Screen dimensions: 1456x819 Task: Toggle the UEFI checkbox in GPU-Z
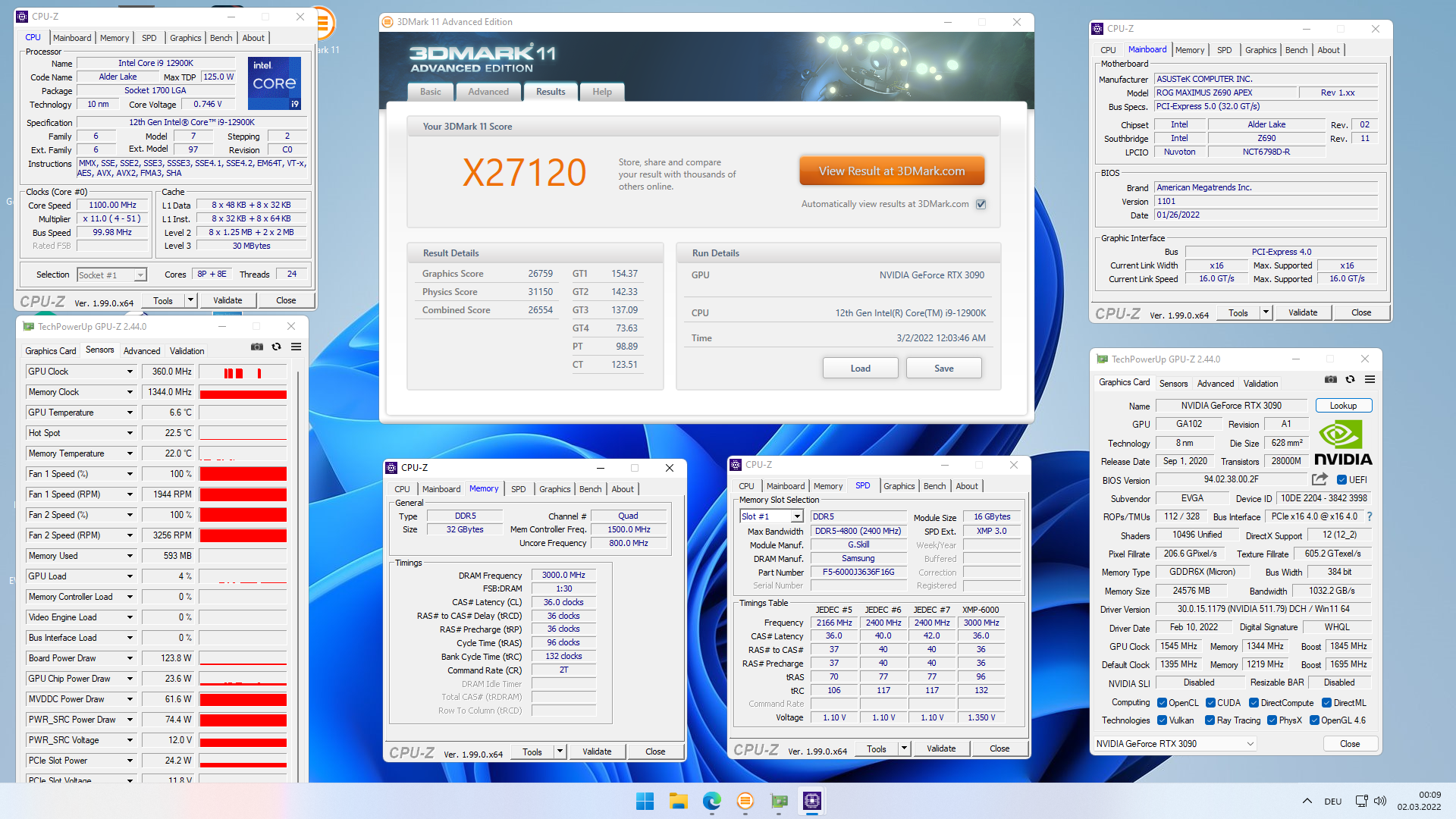coord(1341,480)
